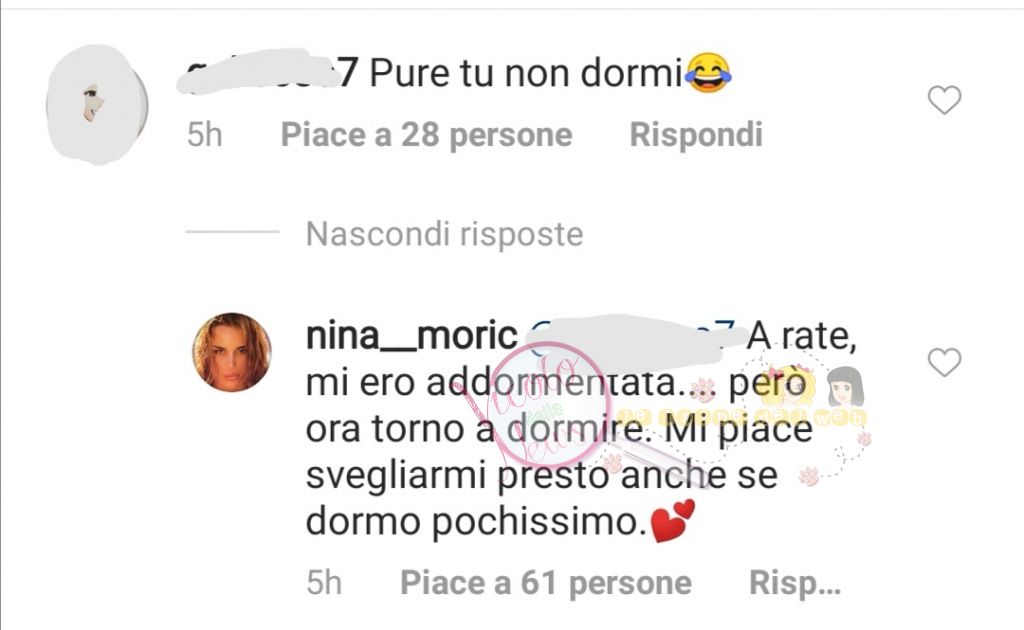Click Rispondi under the first comment
Screen dimensions: 1024x630
696,135
